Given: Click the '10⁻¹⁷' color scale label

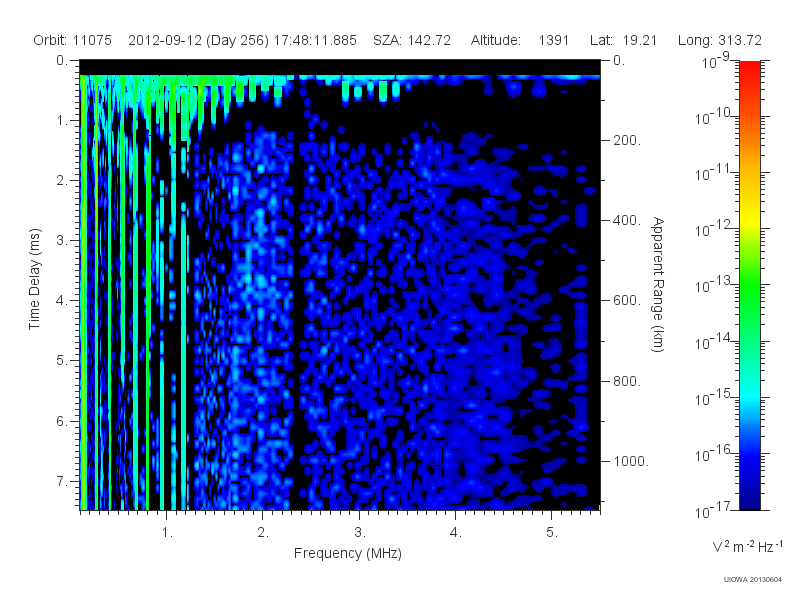Looking at the screenshot, I should pyautogui.click(x=714, y=511).
